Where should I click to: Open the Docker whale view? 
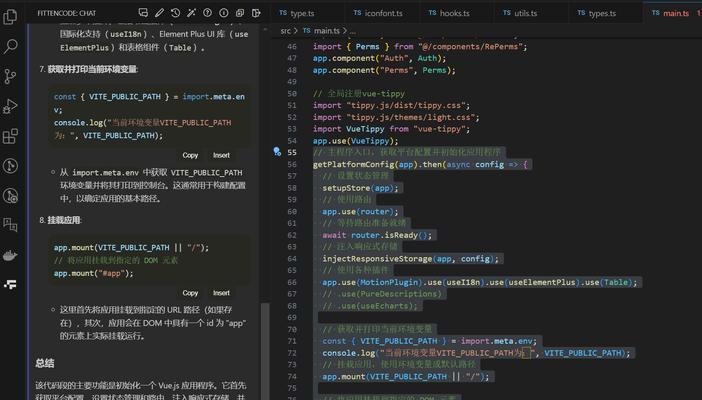pos(10,255)
